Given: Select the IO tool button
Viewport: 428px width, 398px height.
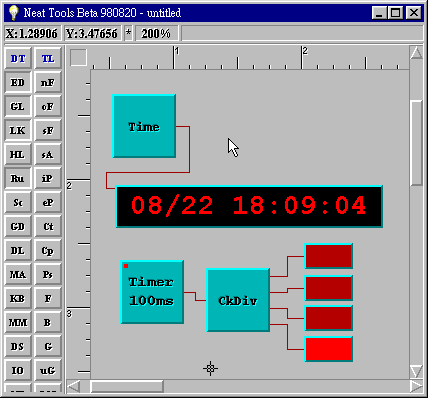Looking at the screenshot, I should click(18, 370).
